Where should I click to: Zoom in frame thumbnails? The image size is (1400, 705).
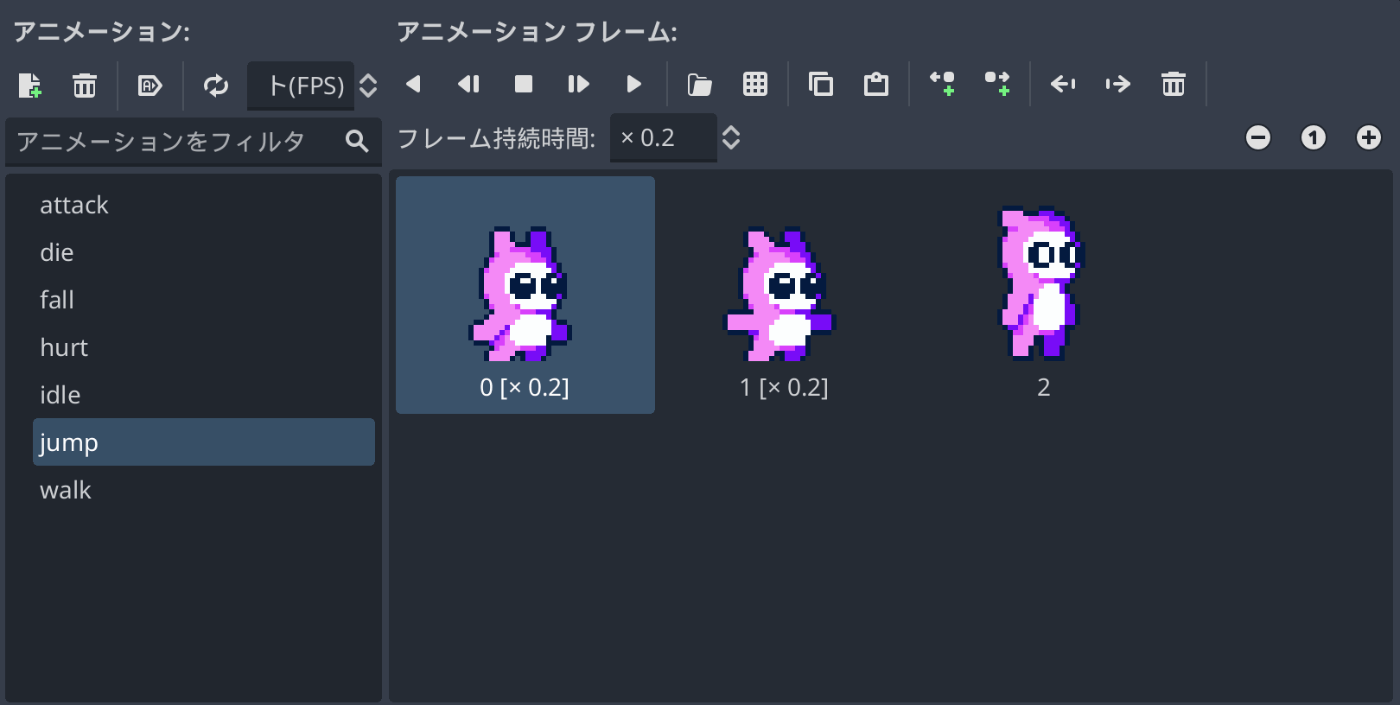point(1368,138)
